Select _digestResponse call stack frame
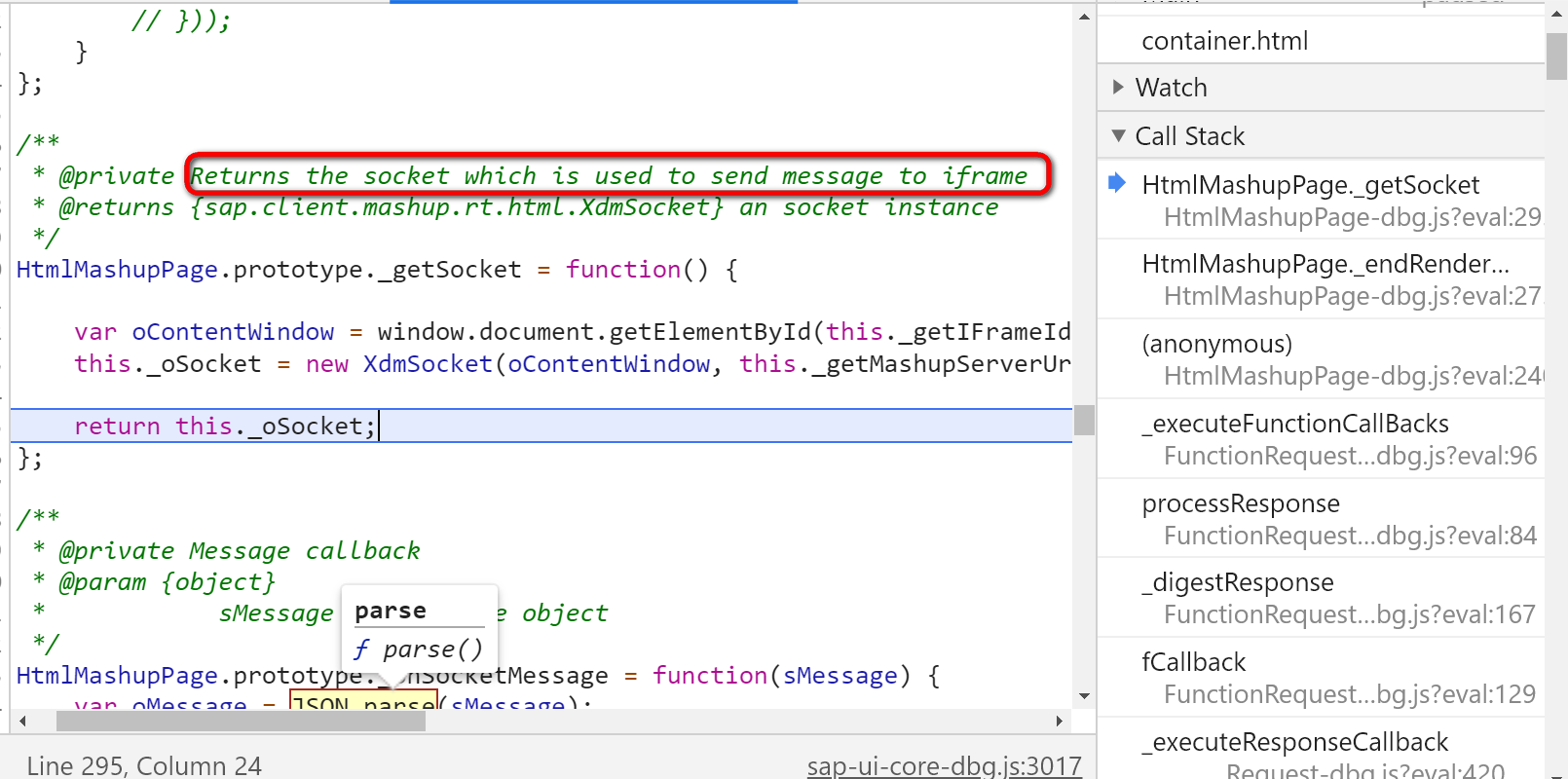The width and height of the screenshot is (1568, 779). tap(1321, 598)
